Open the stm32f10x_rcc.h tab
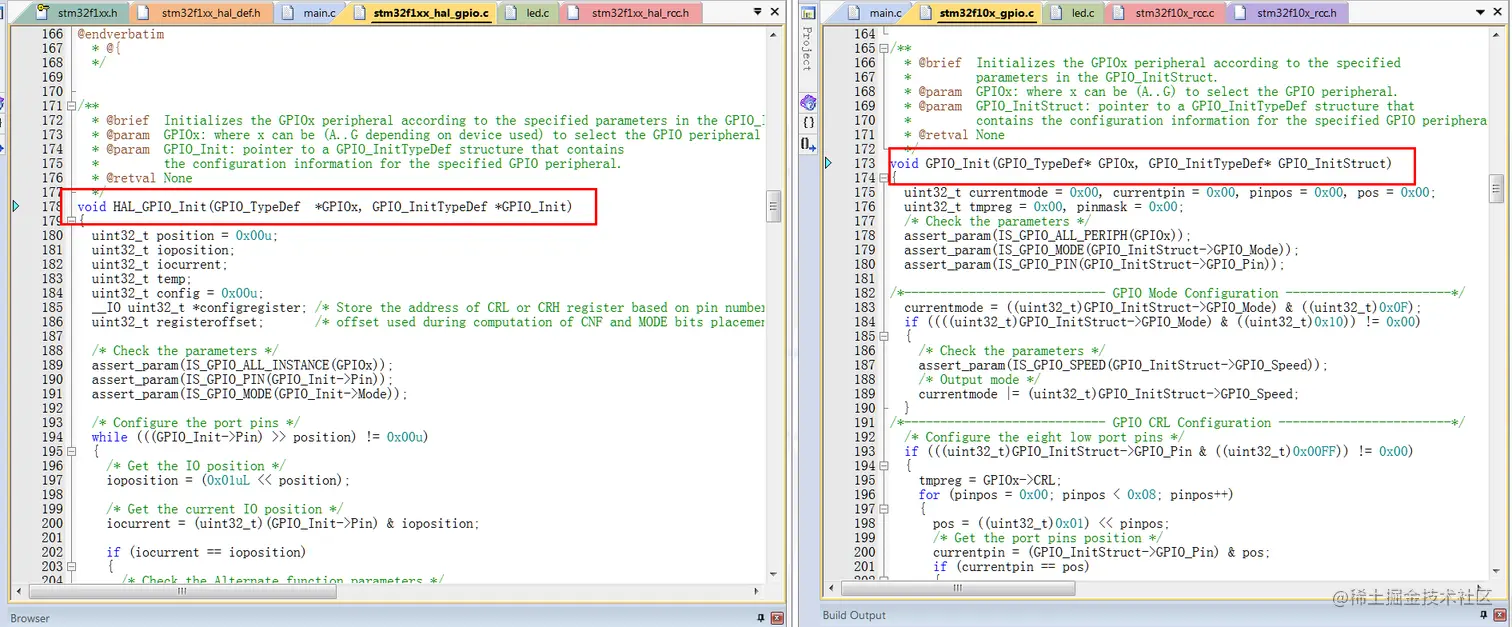Viewport: 1512px width, 627px height. coord(1286,13)
